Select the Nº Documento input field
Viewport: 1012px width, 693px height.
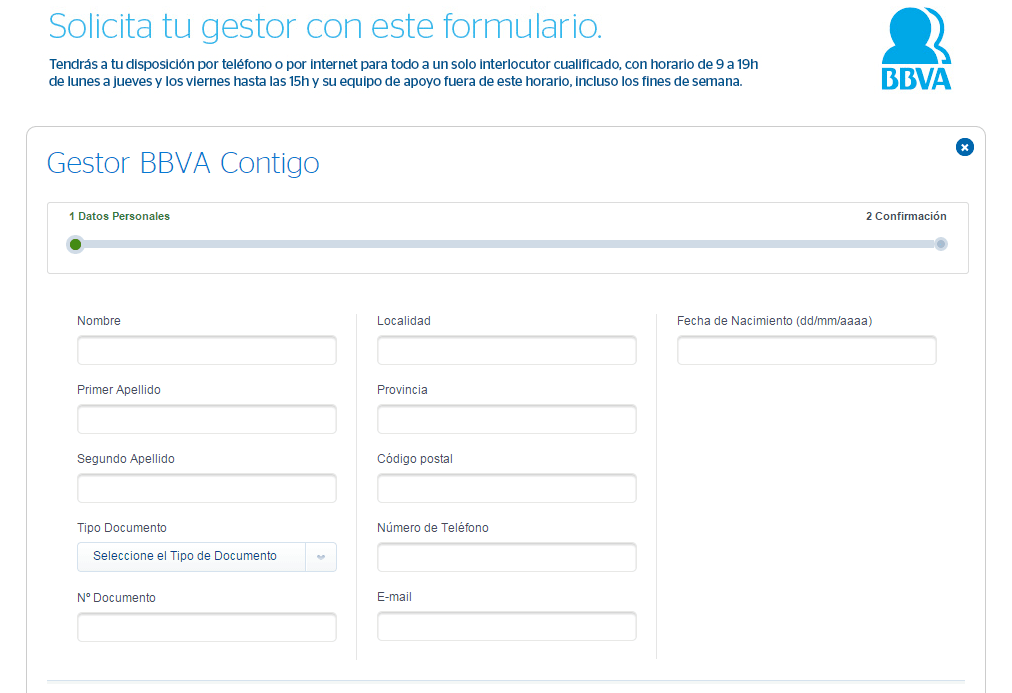pos(207,627)
